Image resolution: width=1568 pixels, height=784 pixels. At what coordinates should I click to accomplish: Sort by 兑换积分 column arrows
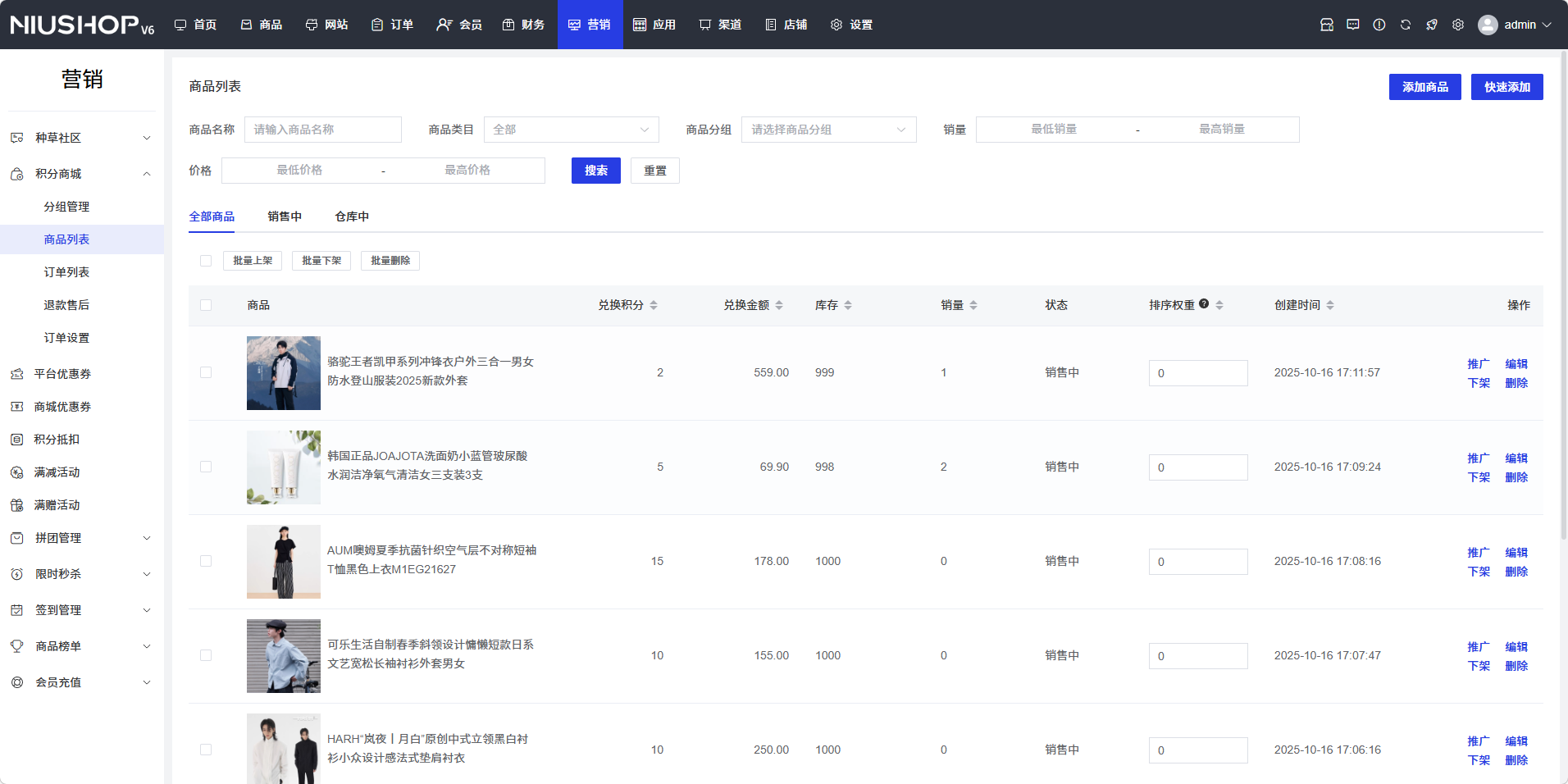tap(654, 305)
